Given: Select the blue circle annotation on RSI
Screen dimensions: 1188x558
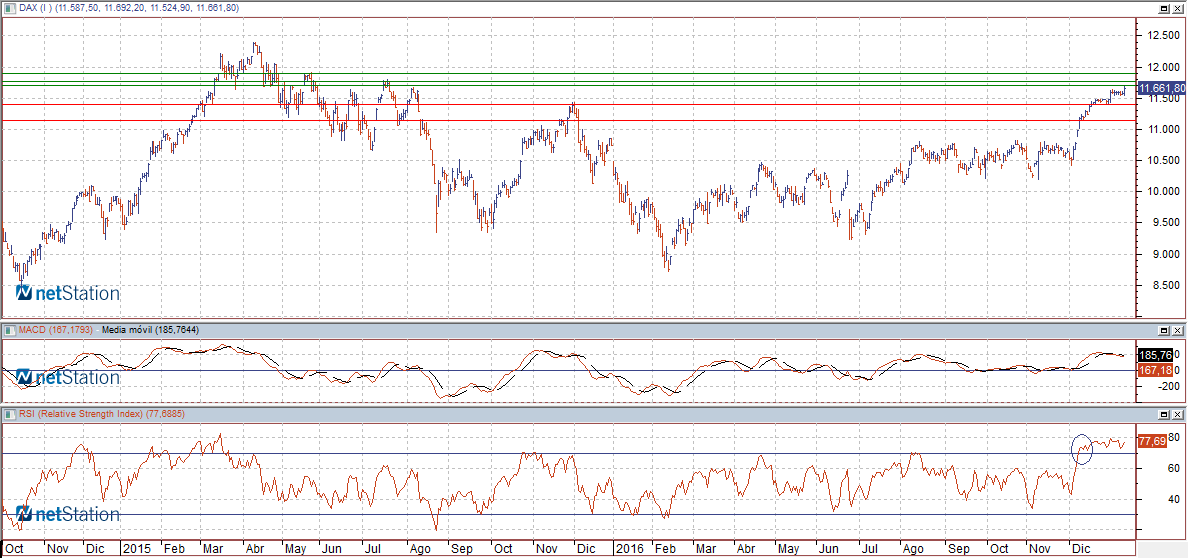Looking at the screenshot, I should pyautogui.click(x=1081, y=449).
